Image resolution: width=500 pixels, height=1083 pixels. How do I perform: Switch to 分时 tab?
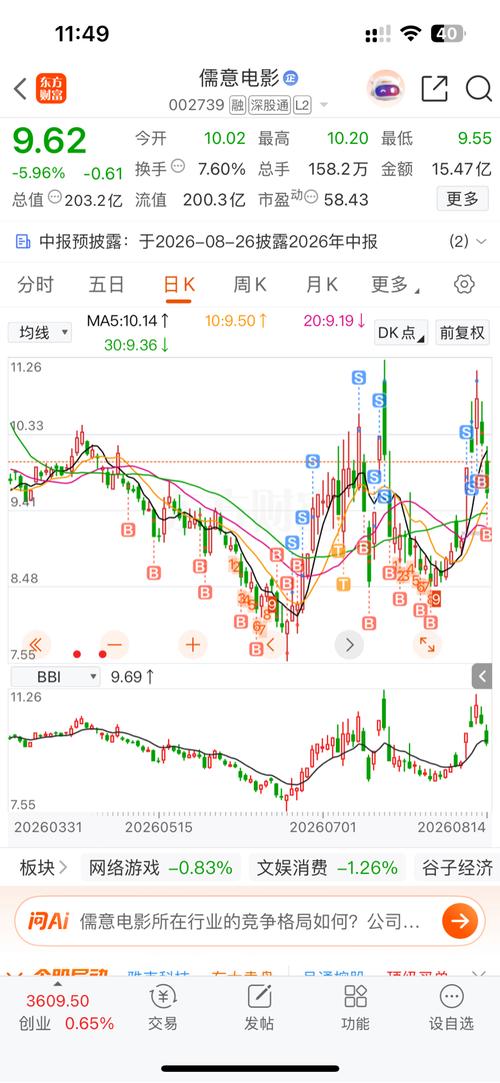35,284
